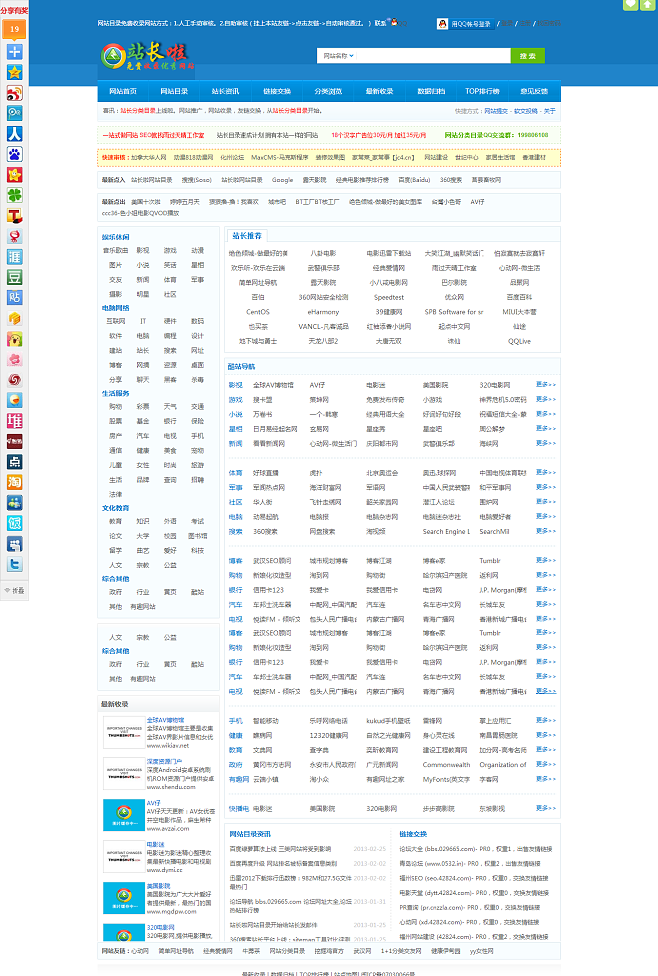Open the 360网站安全检测 recommended link
Viewport: 658px width, 976px height.
coord(323,297)
